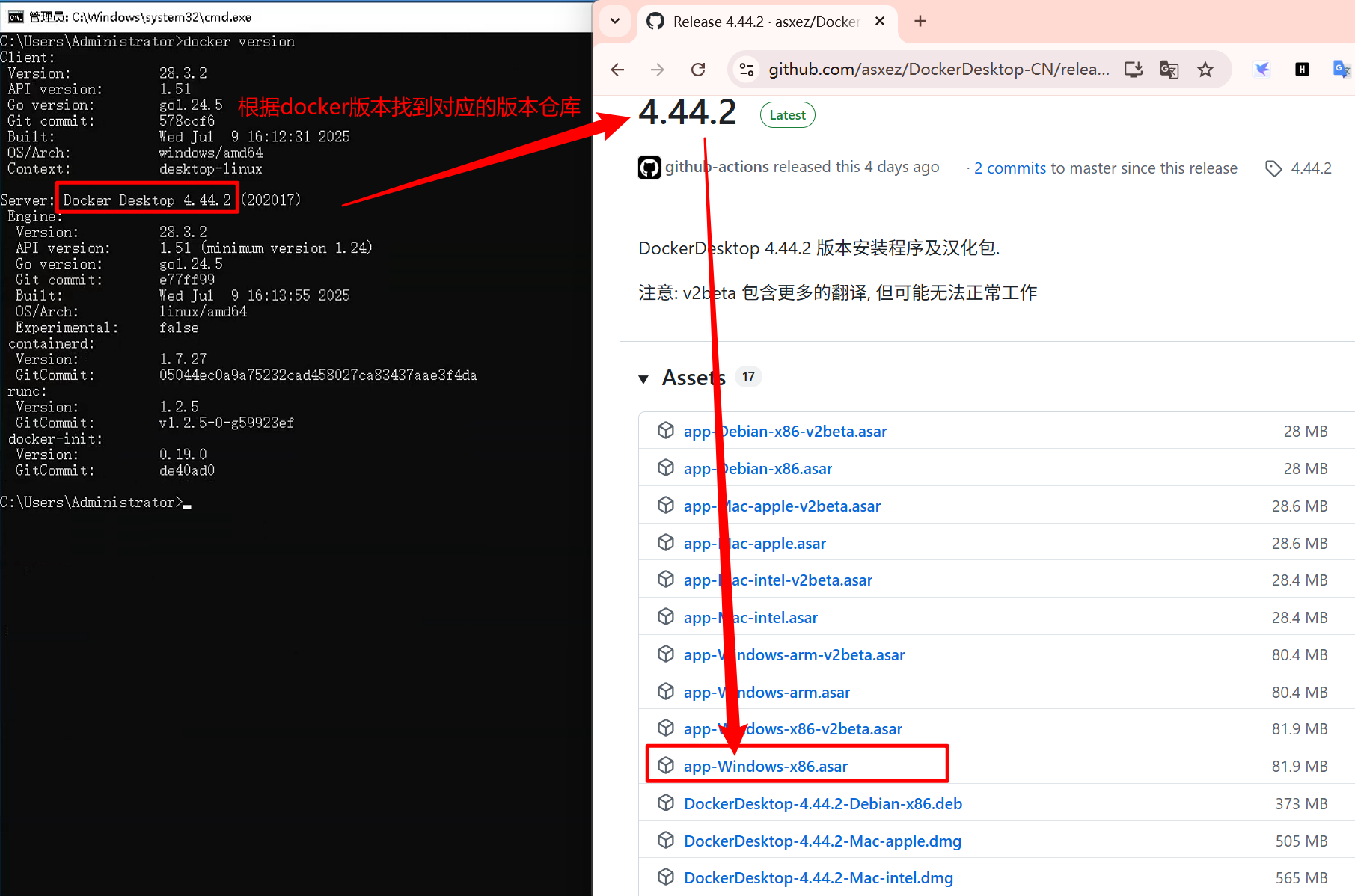
Task: Click the translate page icon in address bar
Action: click(1169, 70)
